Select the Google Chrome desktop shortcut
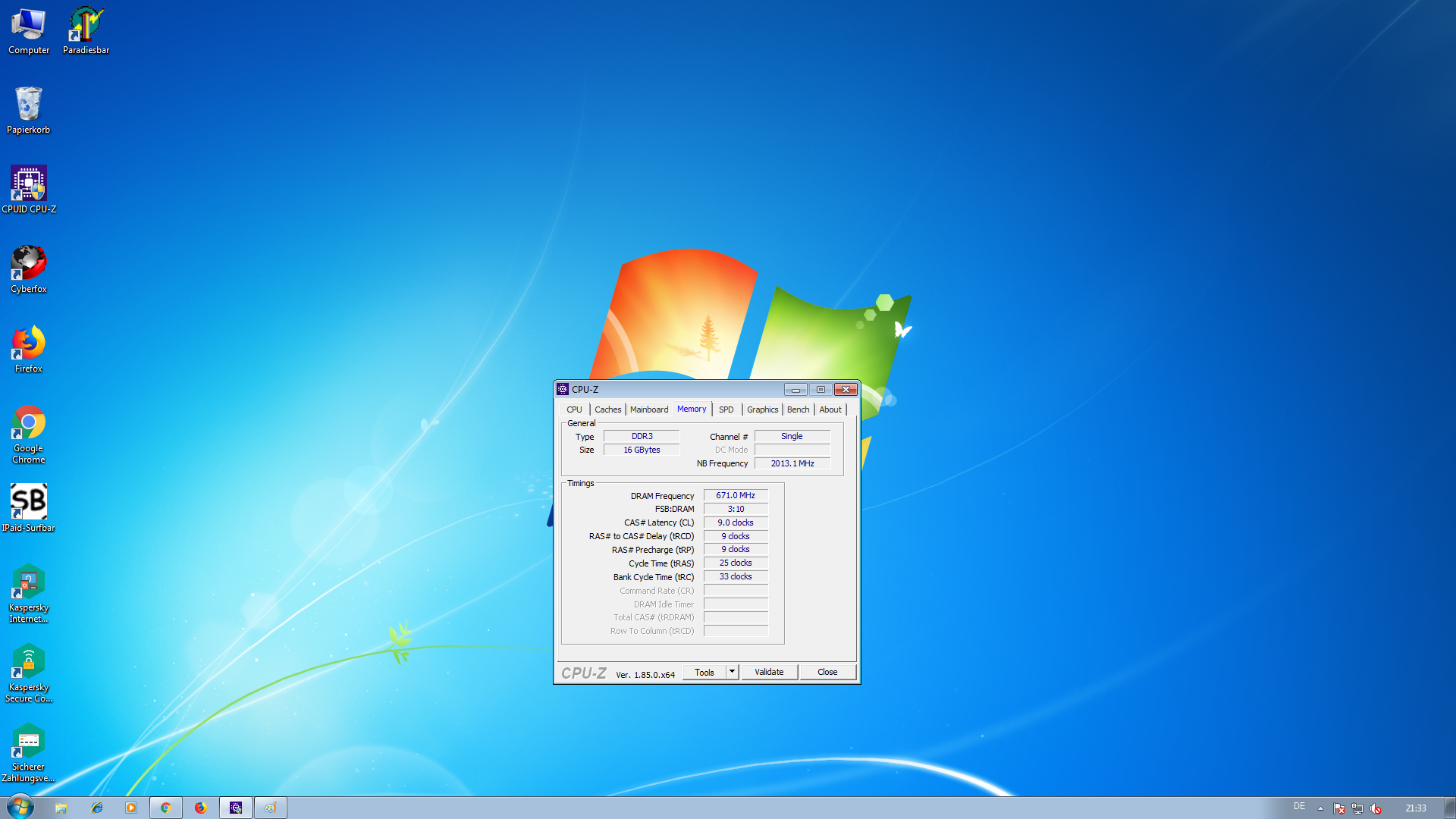The image size is (1456, 819). (29, 434)
